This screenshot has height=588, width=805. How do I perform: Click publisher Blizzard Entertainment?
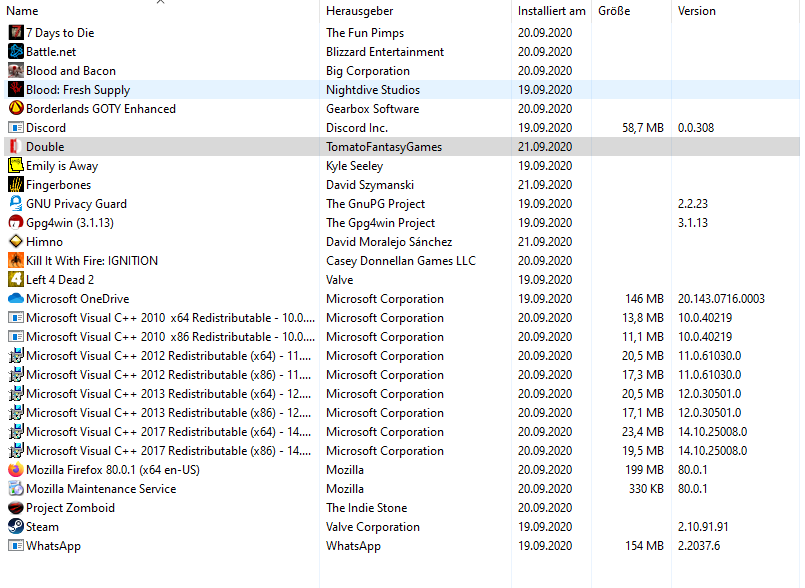385,52
